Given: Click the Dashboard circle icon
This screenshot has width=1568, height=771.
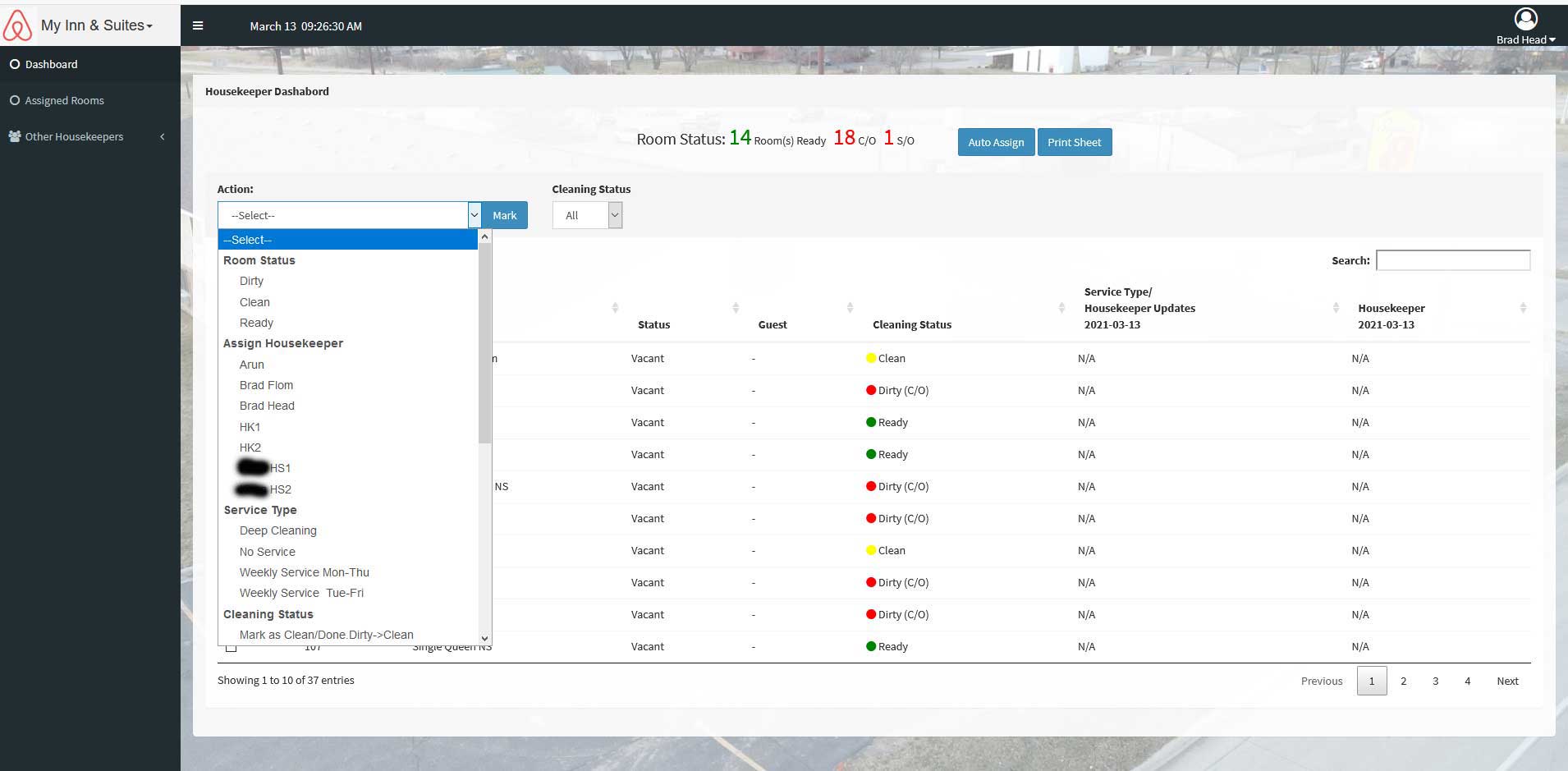Looking at the screenshot, I should click(14, 64).
